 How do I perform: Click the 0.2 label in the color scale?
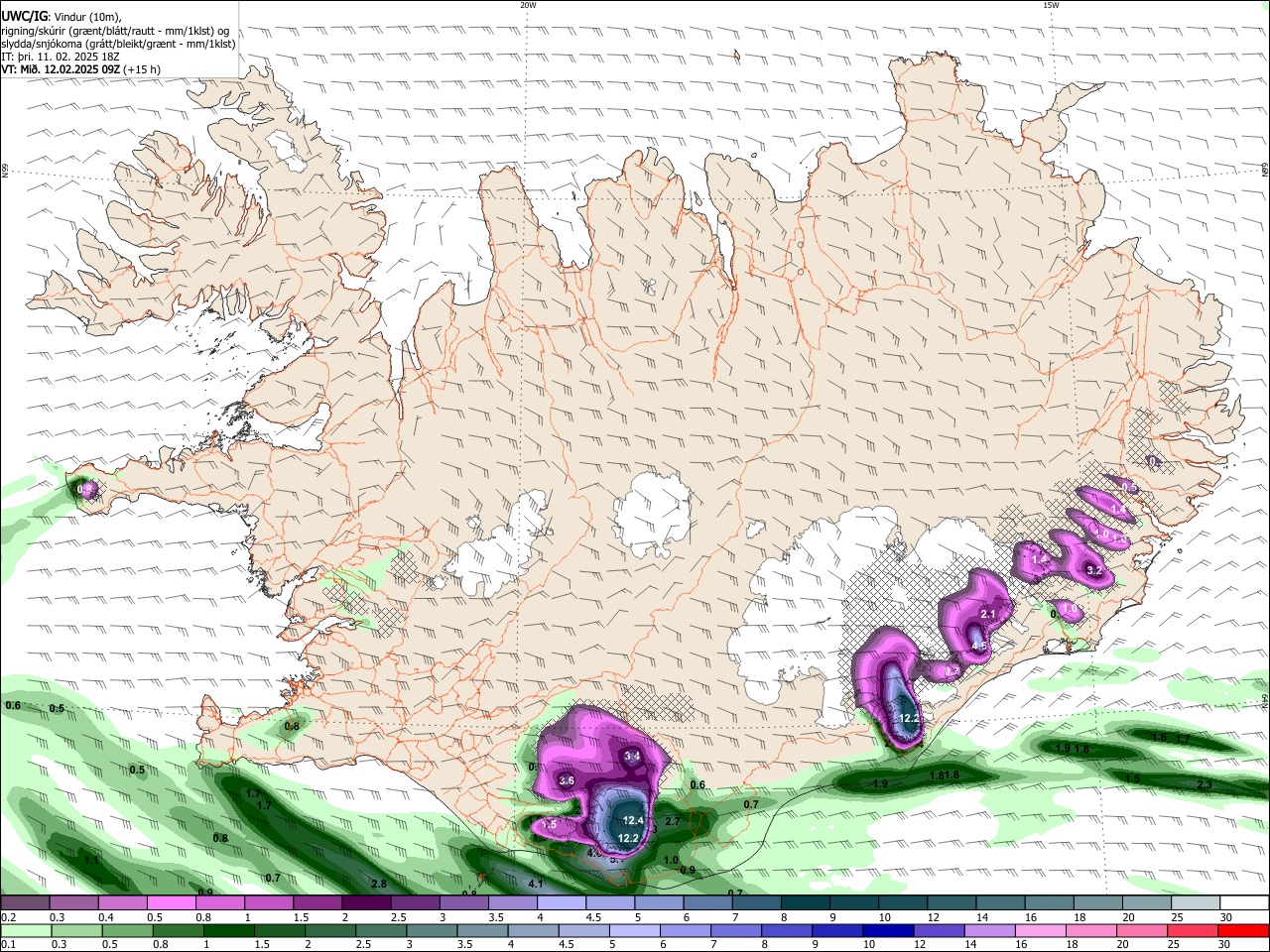(x=9, y=917)
